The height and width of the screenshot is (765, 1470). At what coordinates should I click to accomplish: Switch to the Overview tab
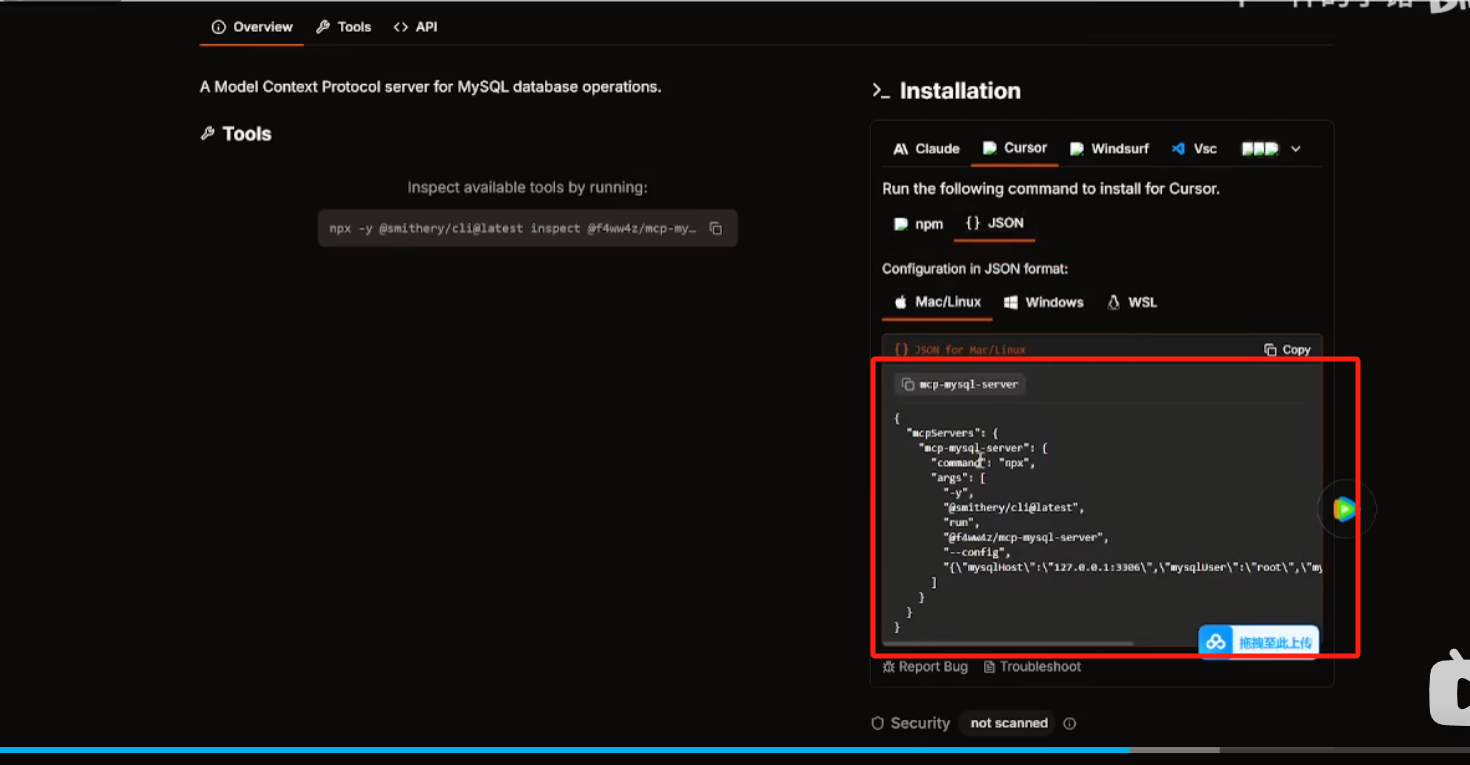pos(252,27)
